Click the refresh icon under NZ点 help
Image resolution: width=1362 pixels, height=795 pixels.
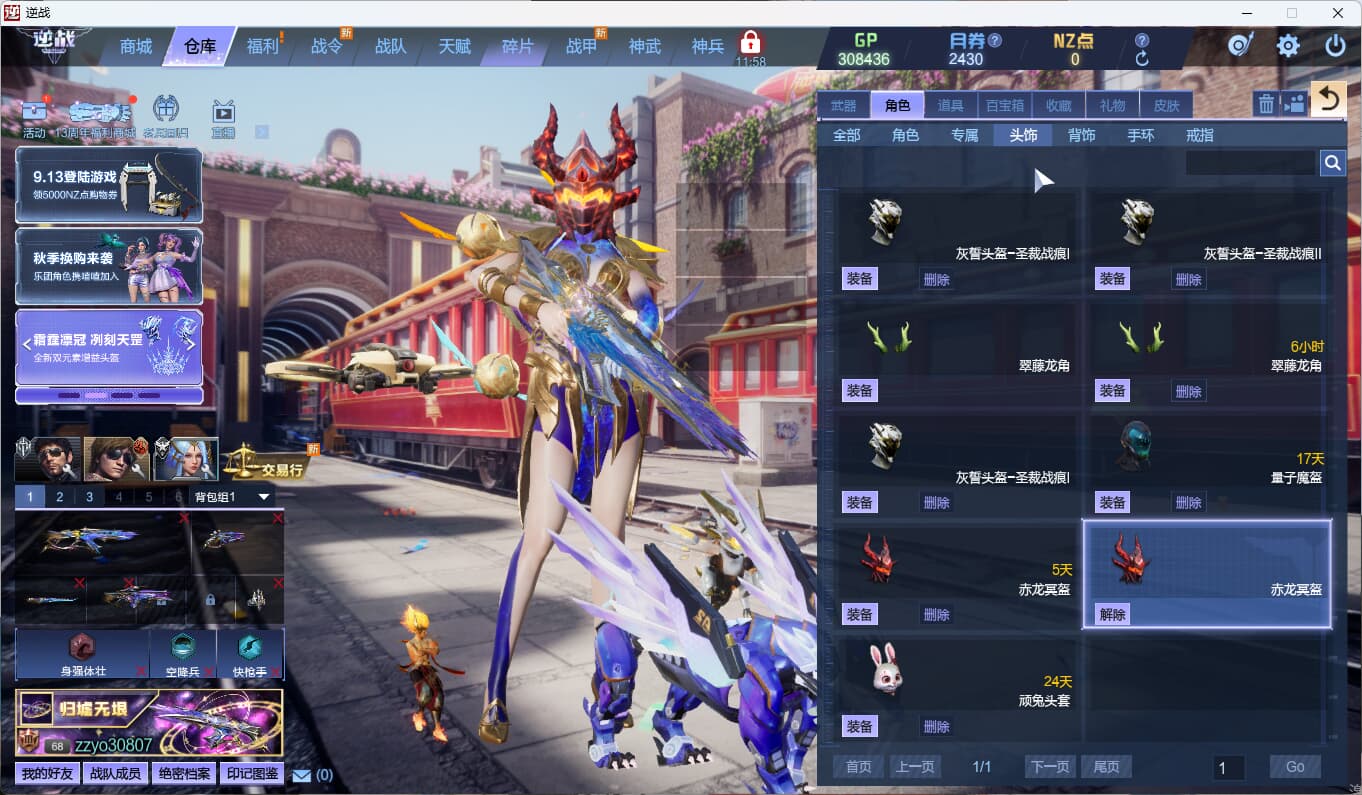tap(1142, 59)
